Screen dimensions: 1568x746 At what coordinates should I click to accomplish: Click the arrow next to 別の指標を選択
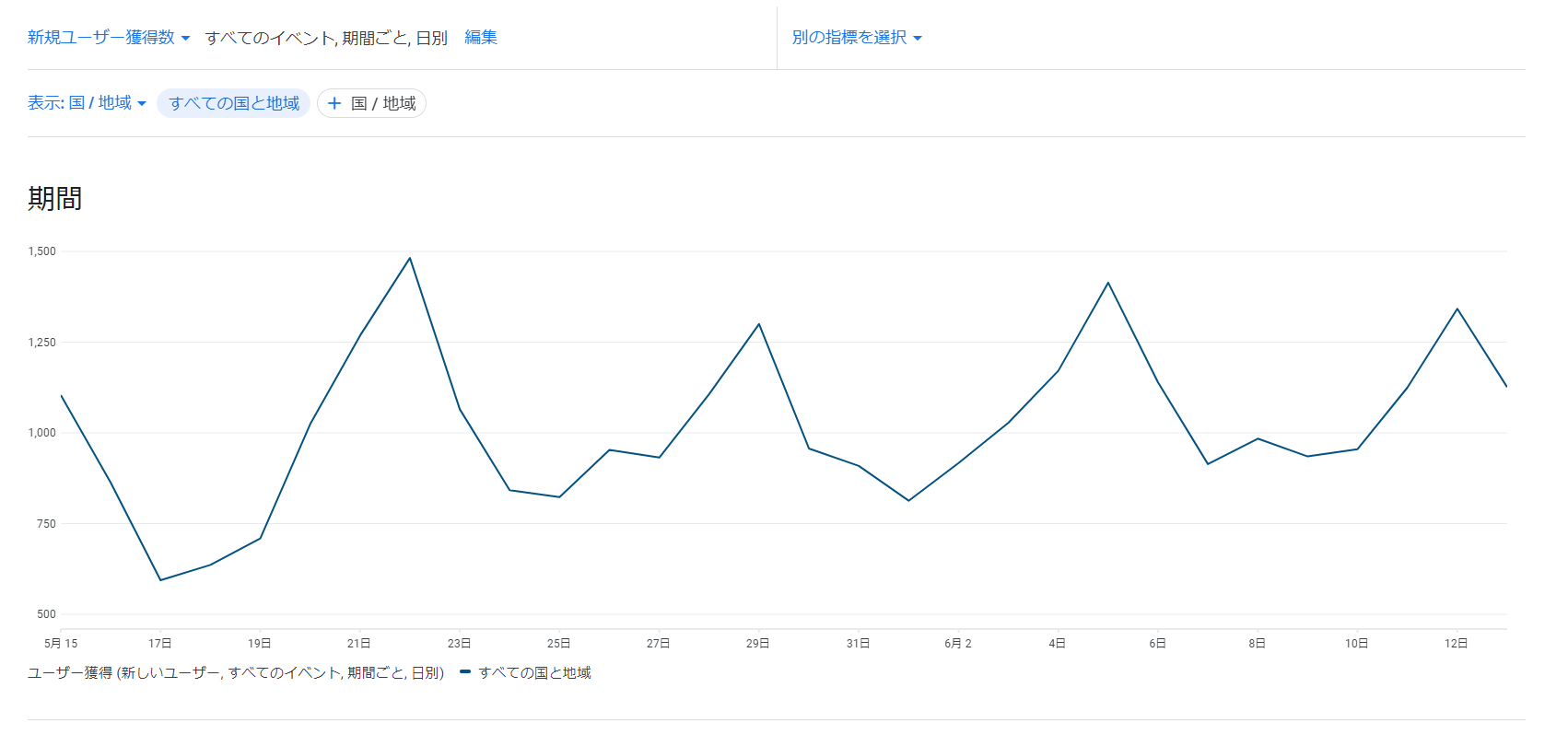918,39
